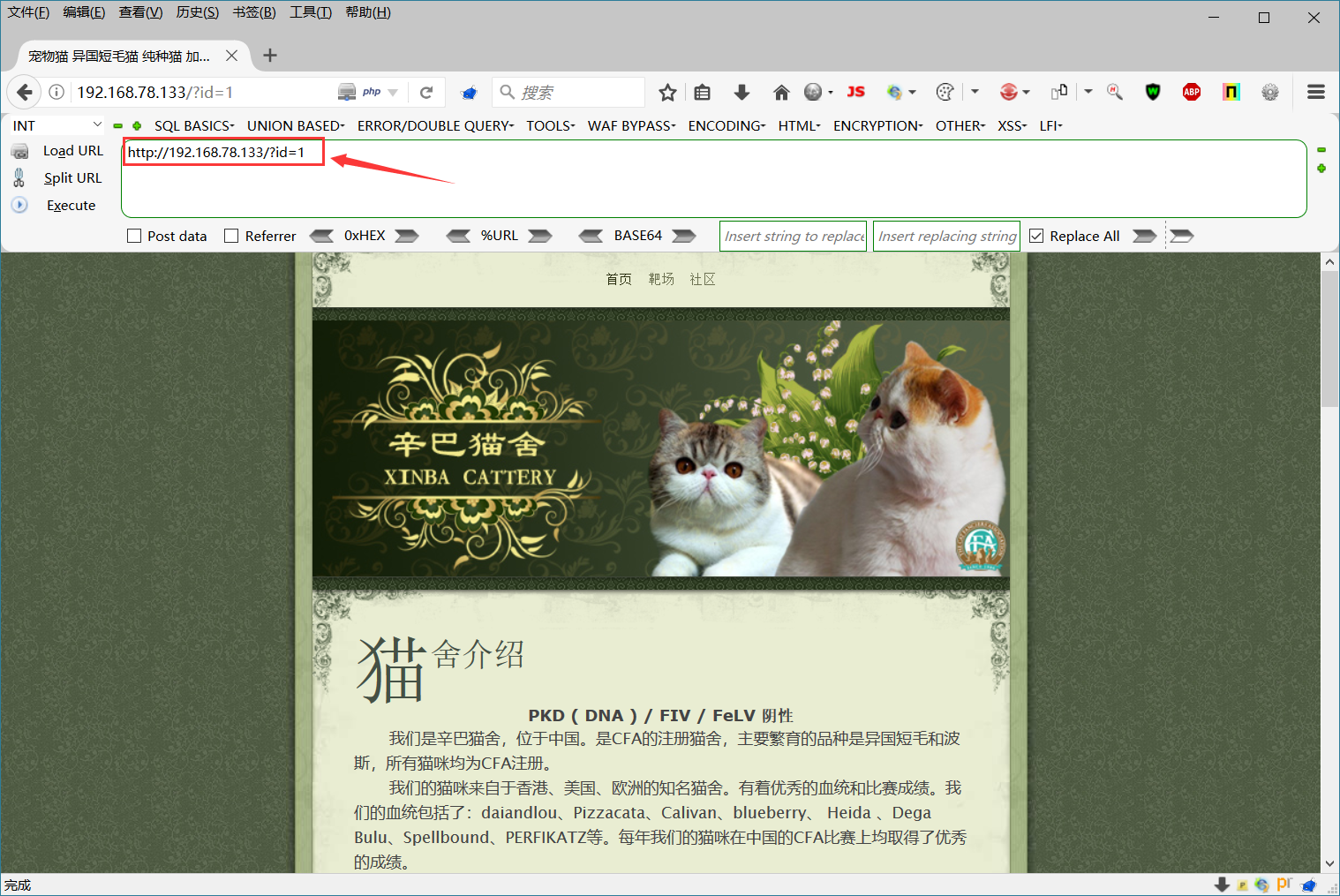
Task: Click the device/responsive pages icon
Action: click(x=1059, y=92)
